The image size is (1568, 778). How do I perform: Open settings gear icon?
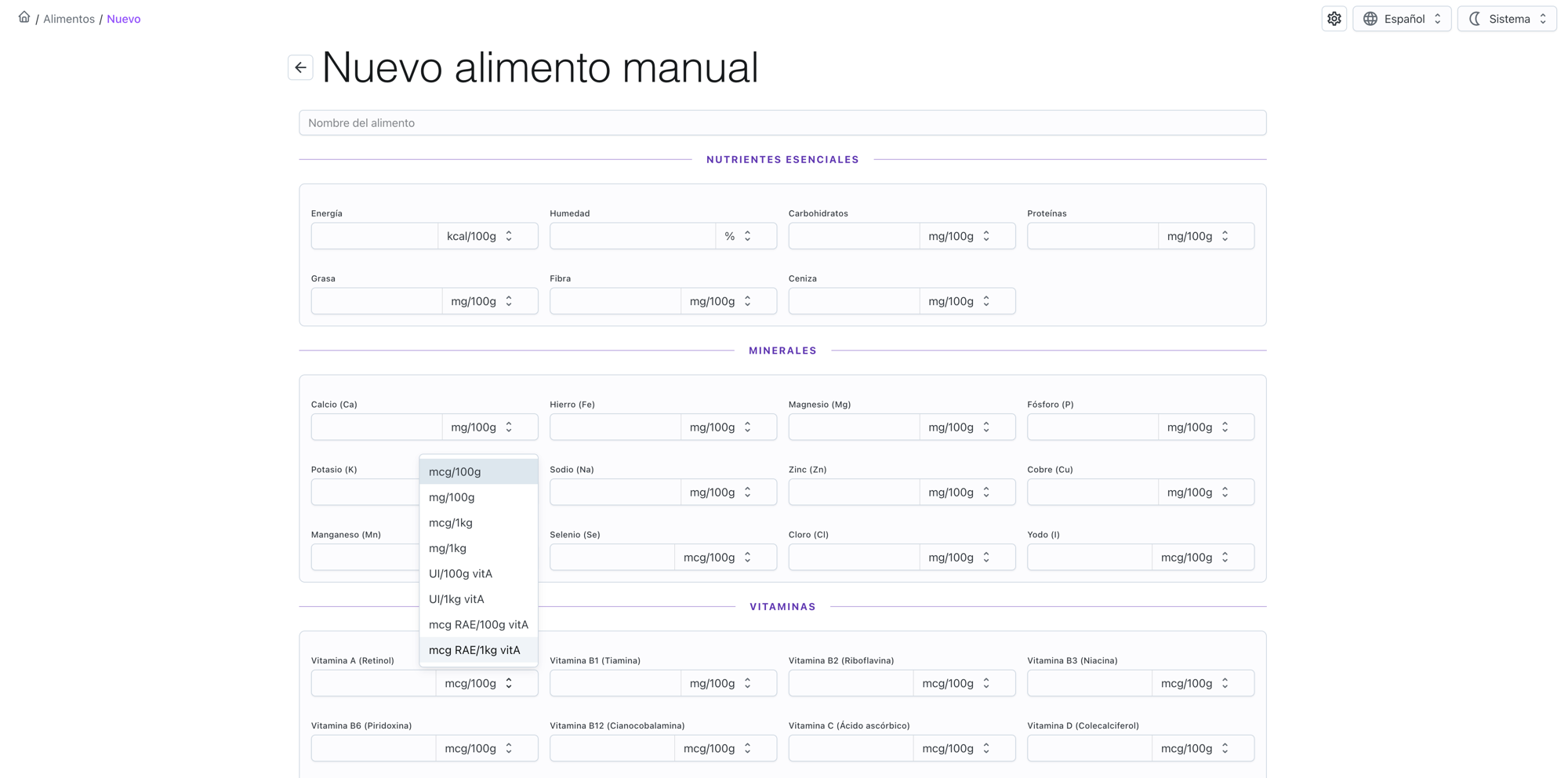1334,19
